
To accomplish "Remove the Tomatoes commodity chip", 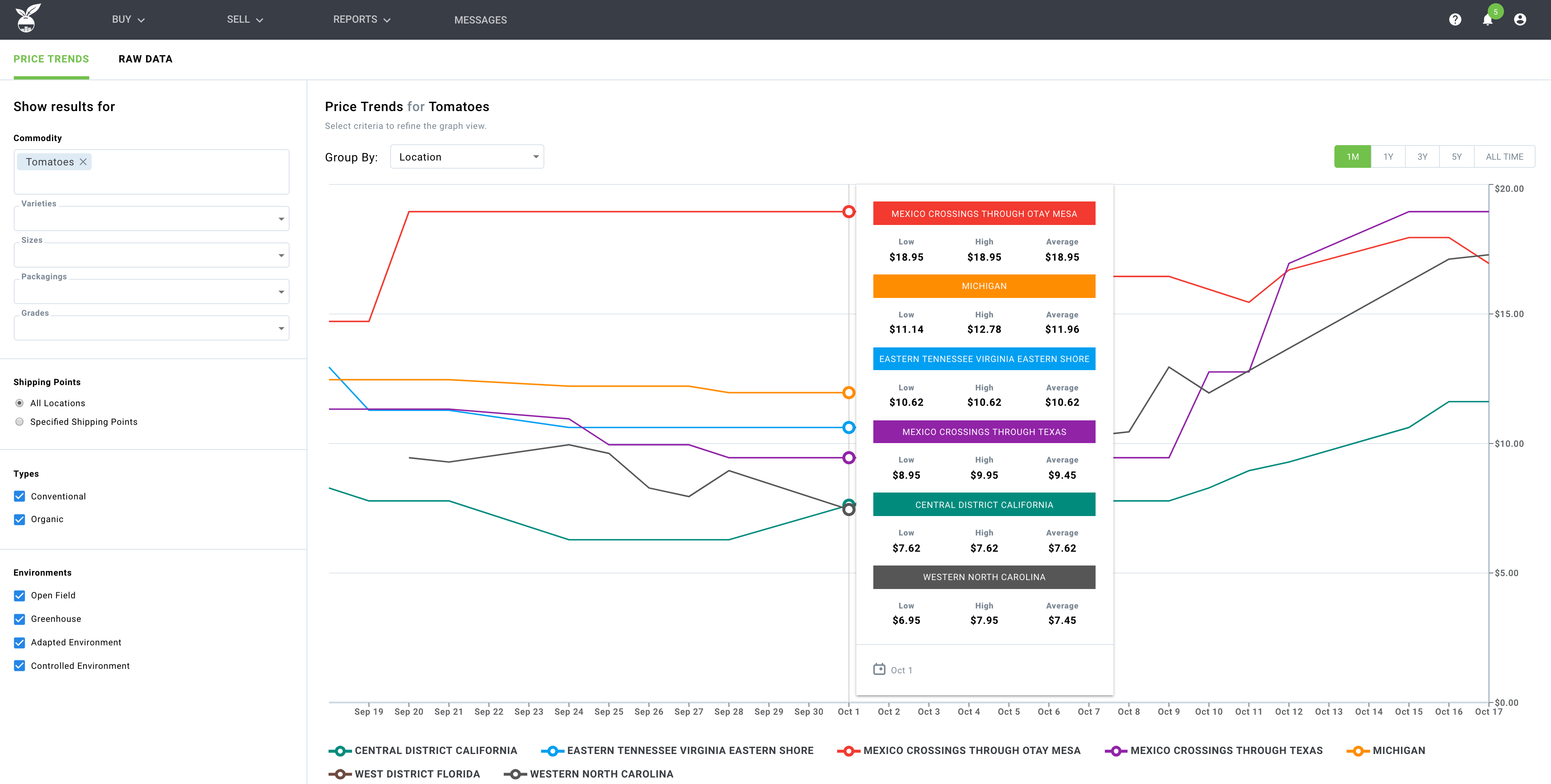I will click(83, 162).
